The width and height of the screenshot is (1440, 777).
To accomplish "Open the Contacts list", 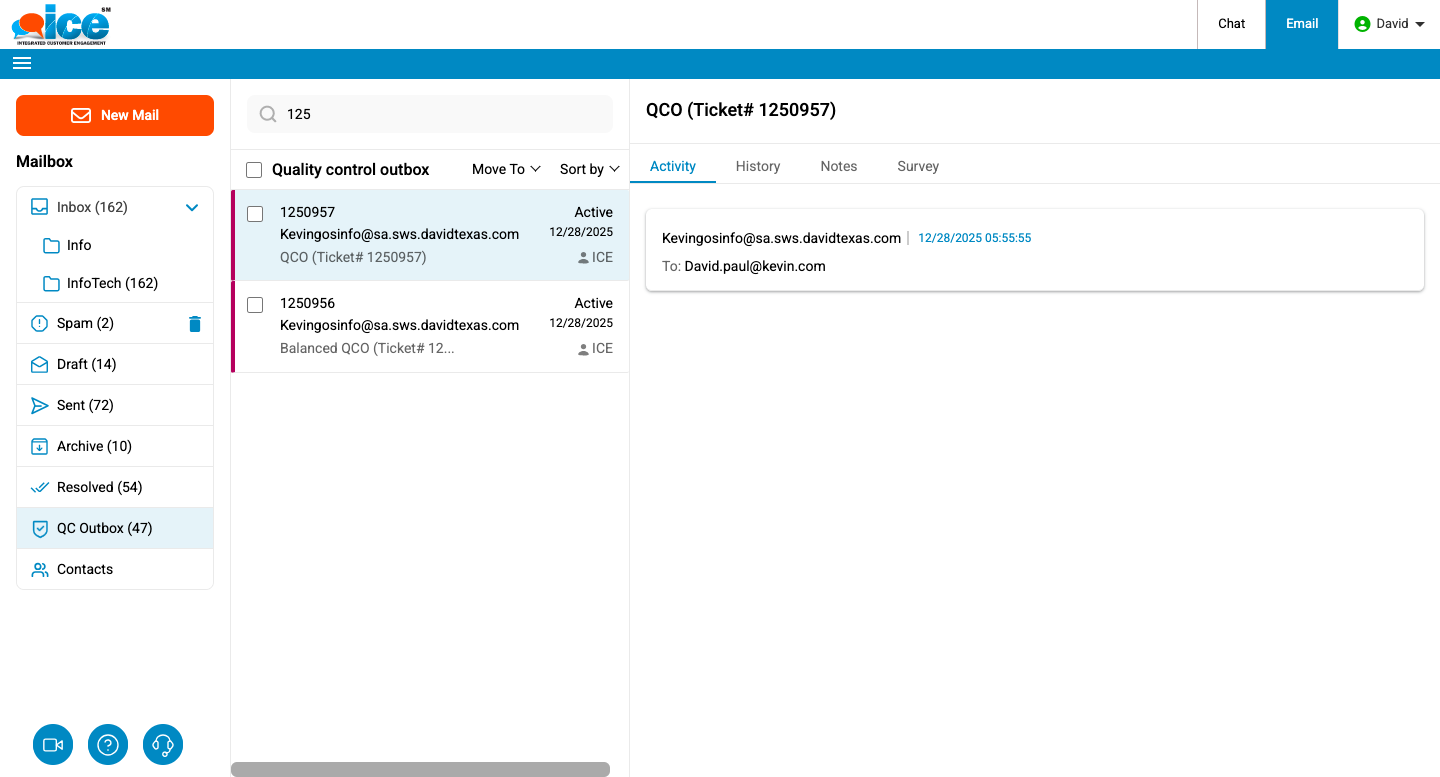I will 85,569.
